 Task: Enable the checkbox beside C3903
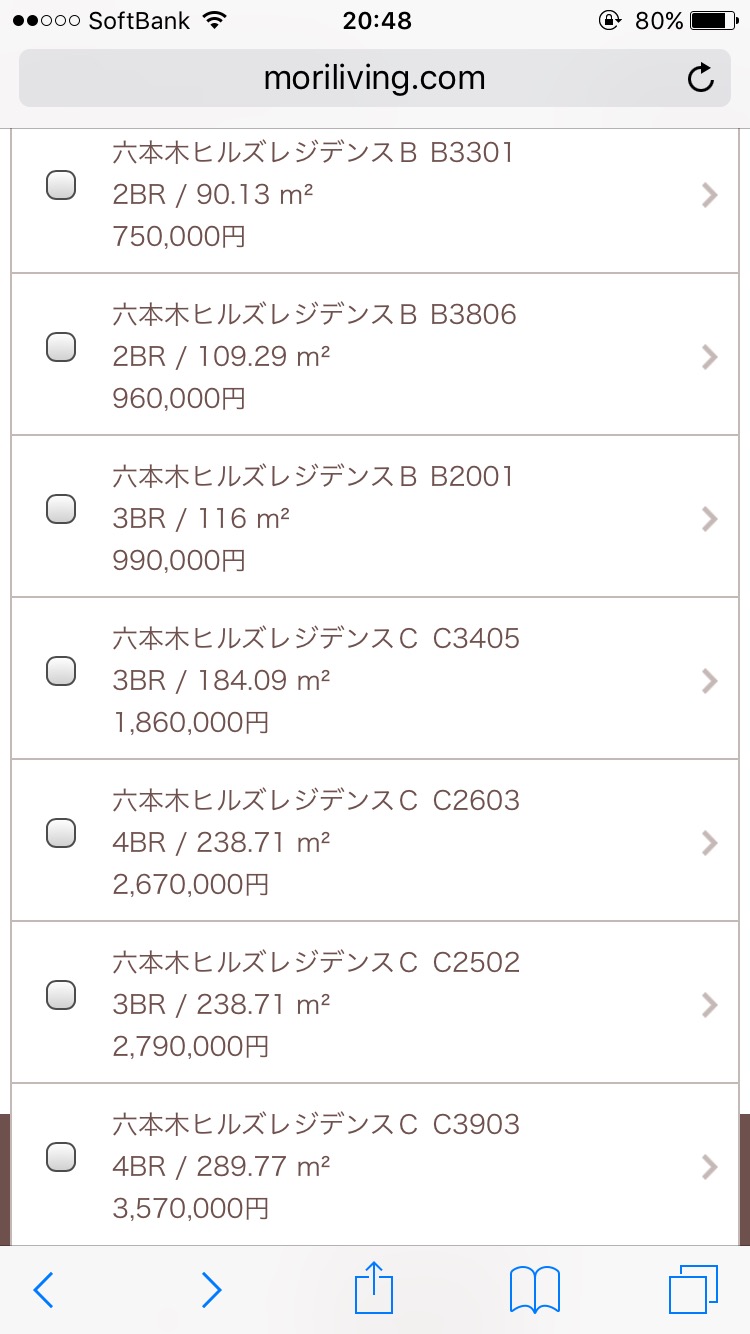pyautogui.click(x=62, y=1157)
